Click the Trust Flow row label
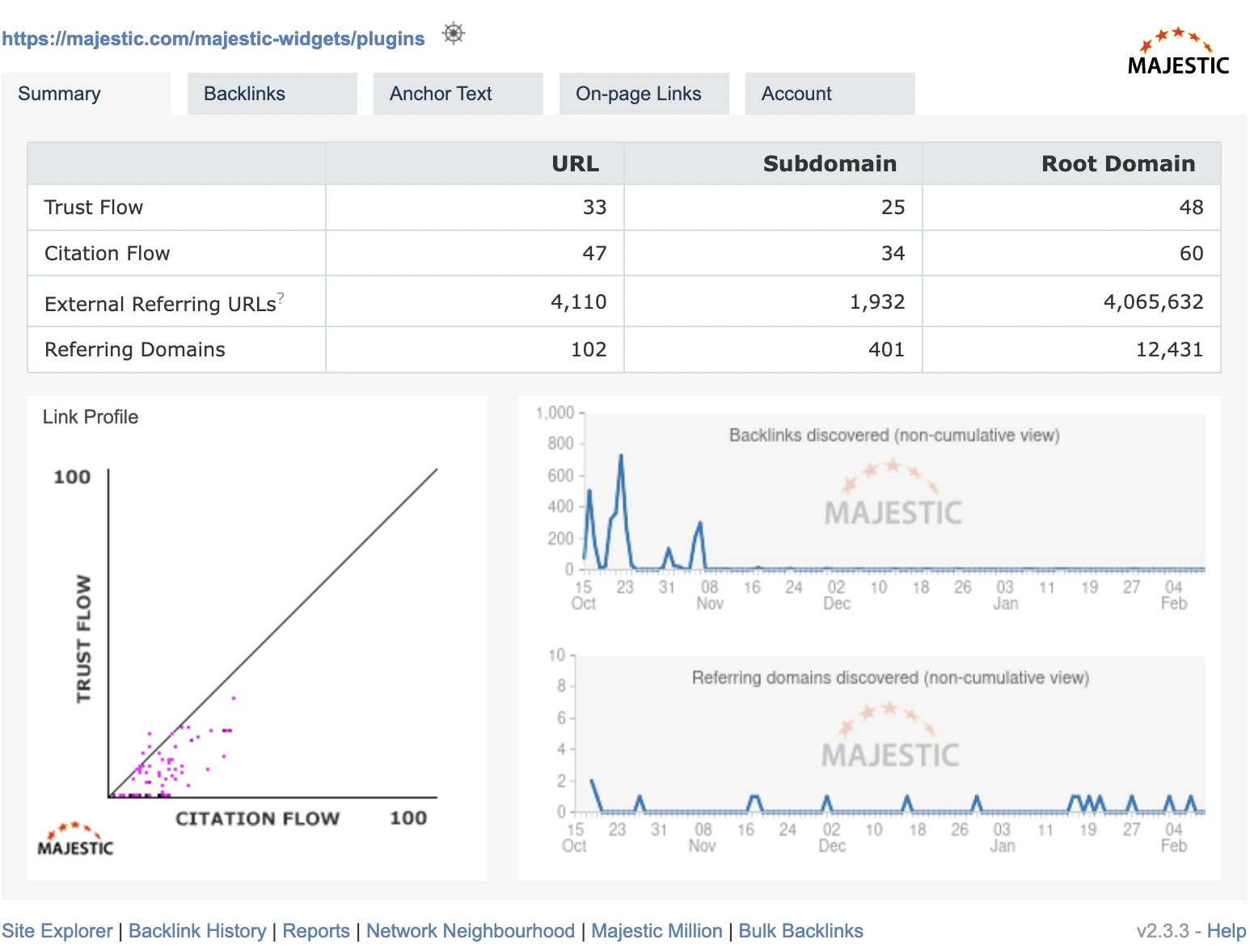This screenshot has width=1250, height=952. click(x=94, y=208)
